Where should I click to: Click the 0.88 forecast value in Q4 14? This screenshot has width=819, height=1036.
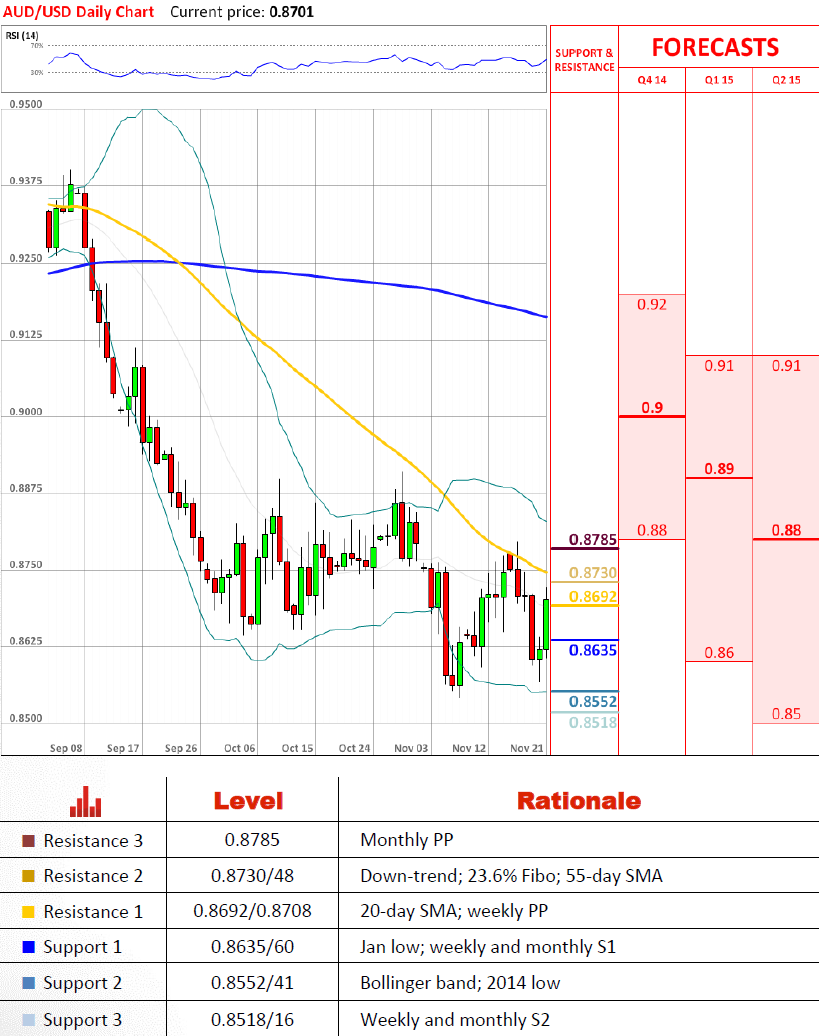(x=652, y=531)
